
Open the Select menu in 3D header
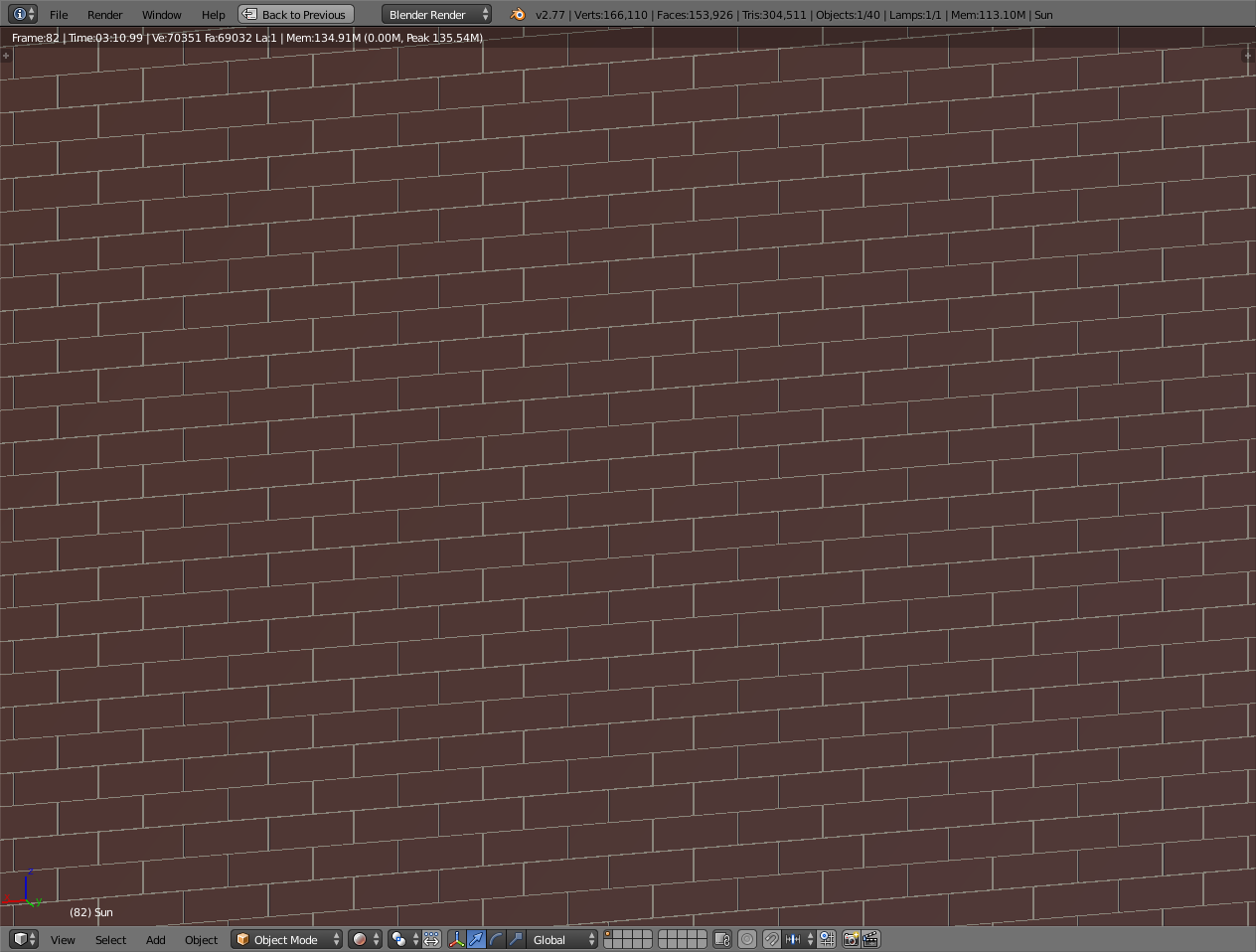tap(110, 940)
